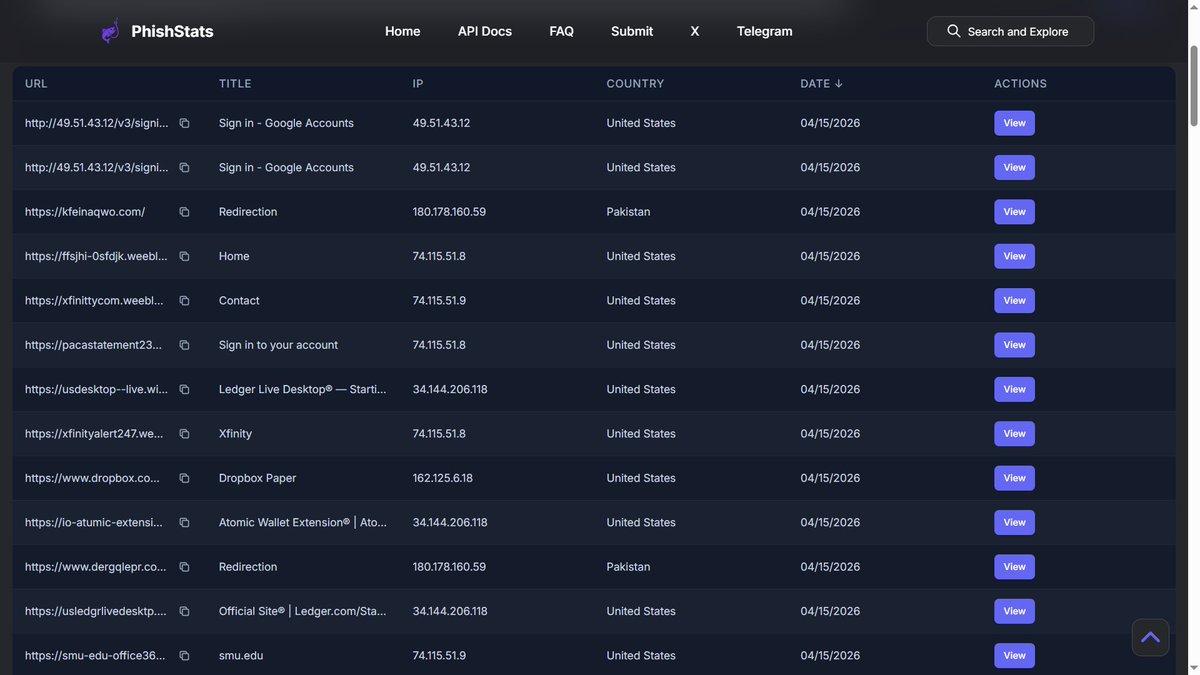The image size is (1200, 675).
Task: Click IP 162.125.6.18
Action: pyautogui.click(x=443, y=478)
